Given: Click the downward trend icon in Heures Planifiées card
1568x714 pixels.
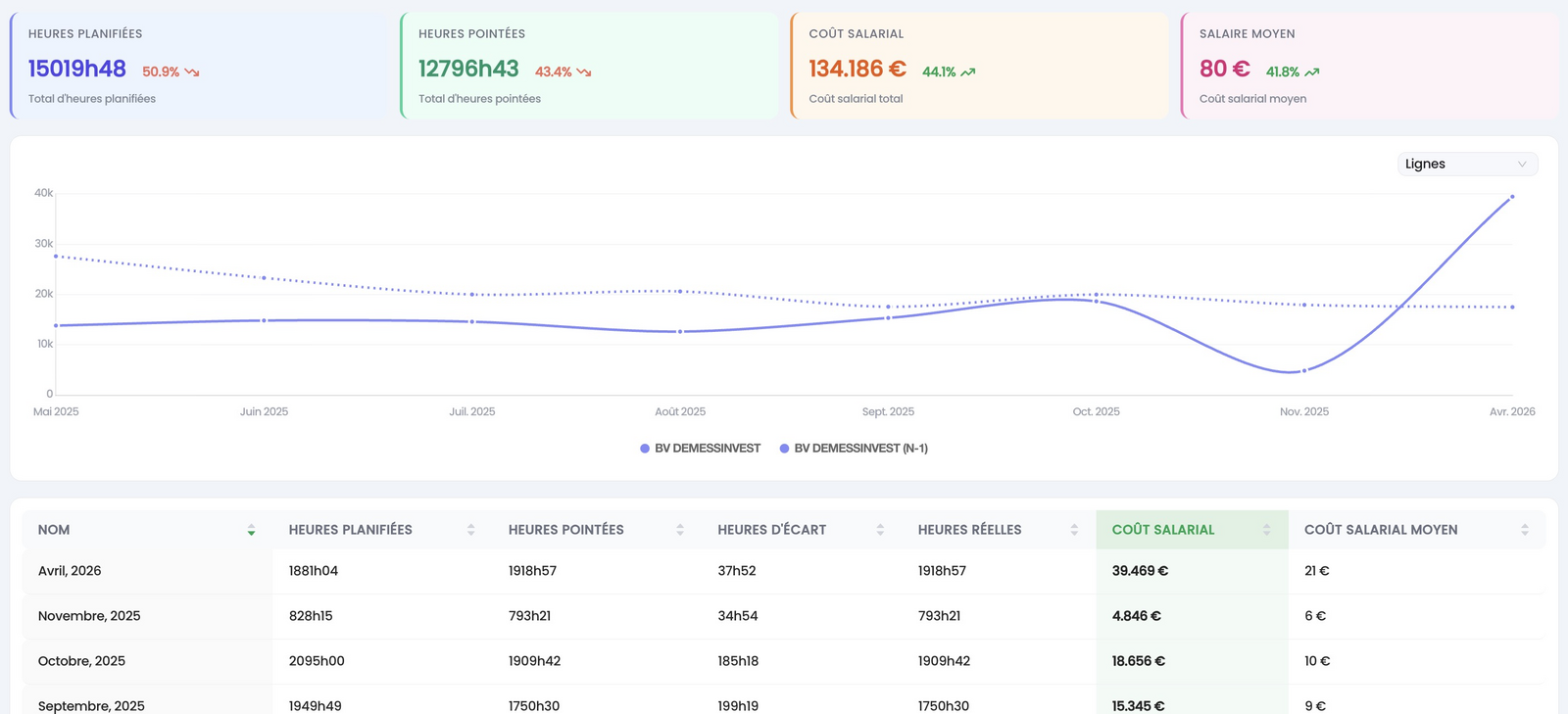Looking at the screenshot, I should 192,72.
